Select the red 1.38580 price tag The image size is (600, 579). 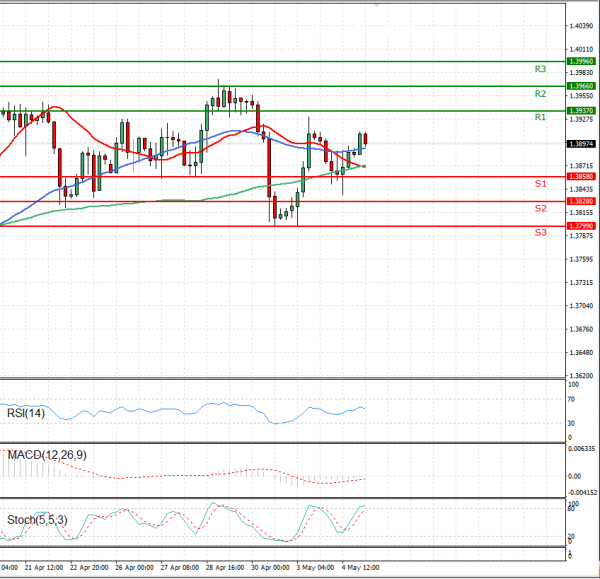[x=581, y=176]
